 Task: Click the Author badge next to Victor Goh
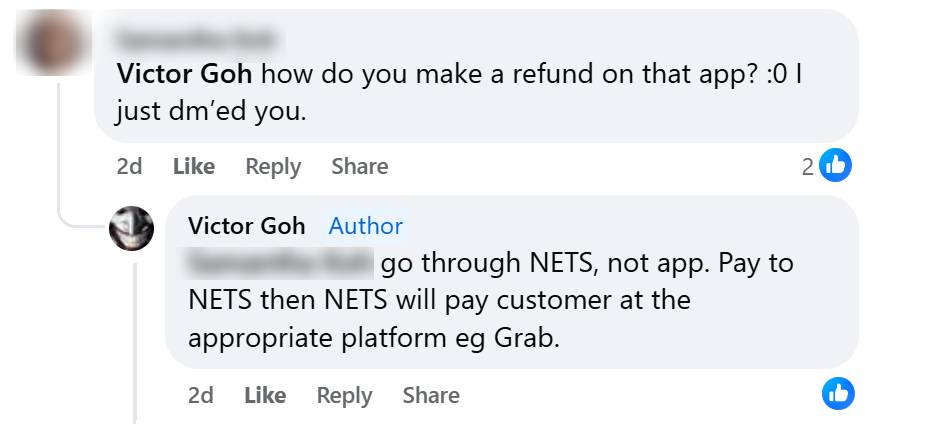(365, 226)
